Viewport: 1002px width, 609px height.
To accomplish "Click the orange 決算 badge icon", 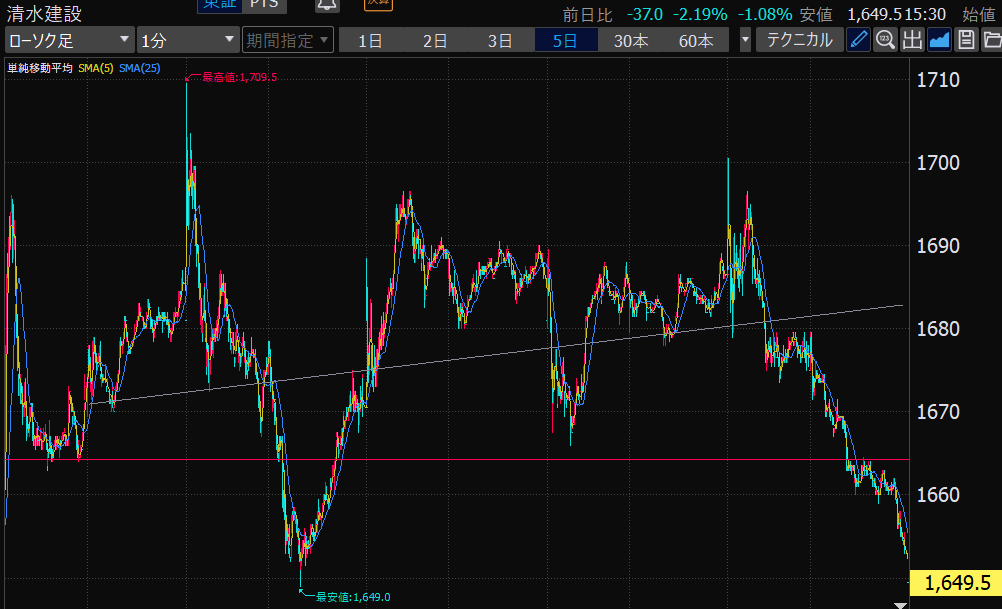I will (x=378, y=4).
